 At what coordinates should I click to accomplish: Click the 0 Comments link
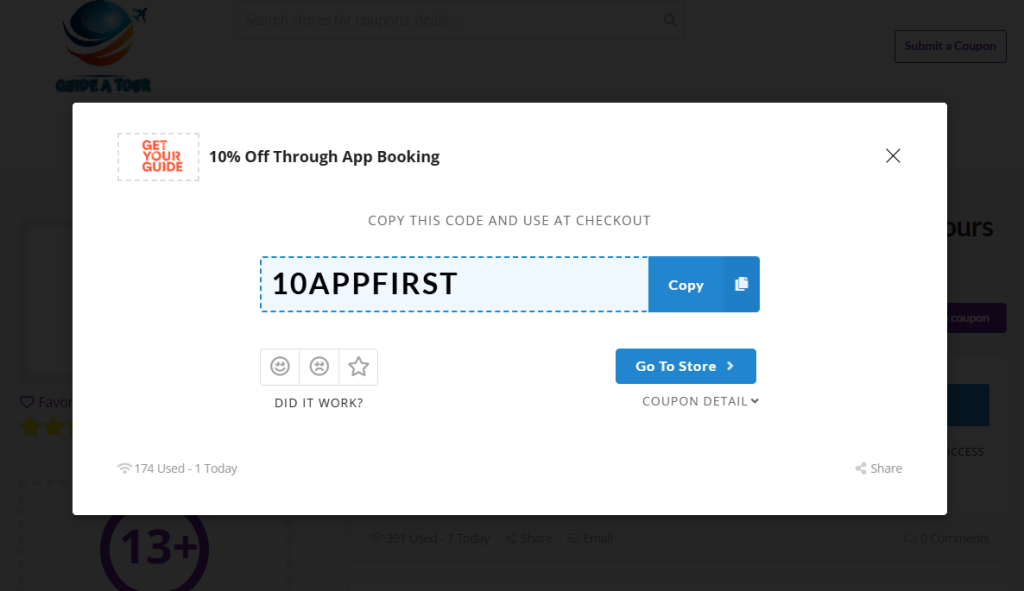[x=946, y=538]
